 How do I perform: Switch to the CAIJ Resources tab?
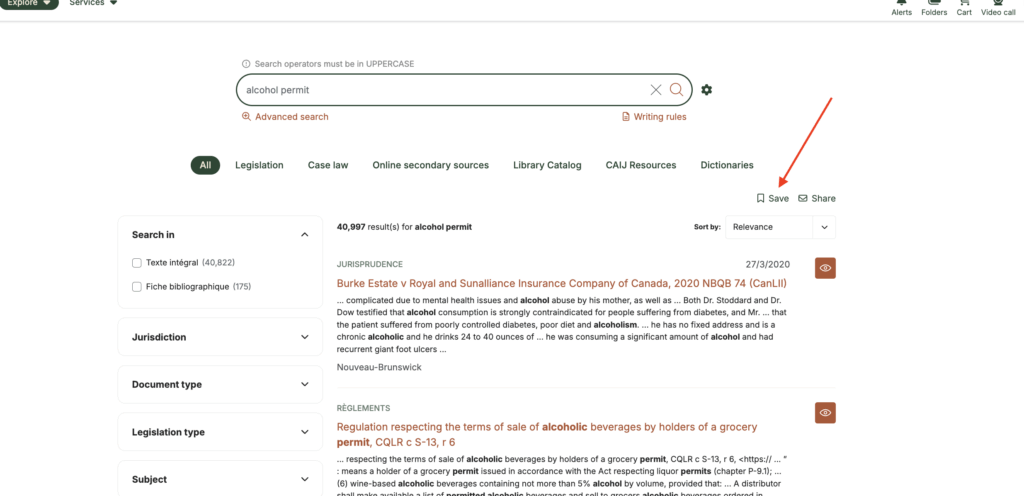pyautogui.click(x=641, y=165)
